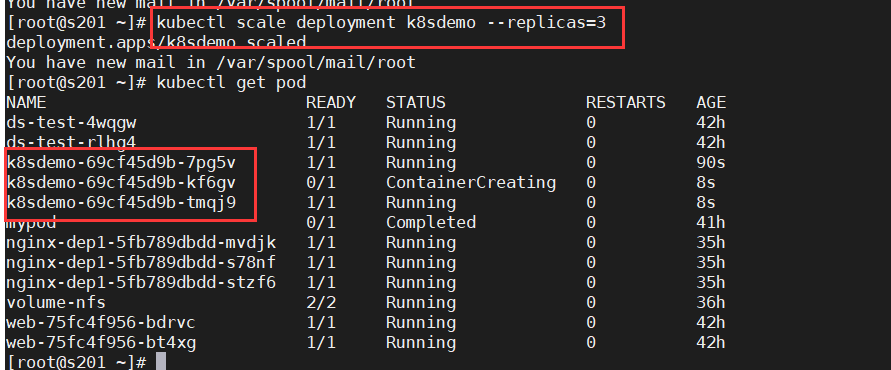Select pod name k8sdemo-69cf45d9b-tmqj9
Image resolution: width=891 pixels, height=370 pixels.
[x=121, y=203]
